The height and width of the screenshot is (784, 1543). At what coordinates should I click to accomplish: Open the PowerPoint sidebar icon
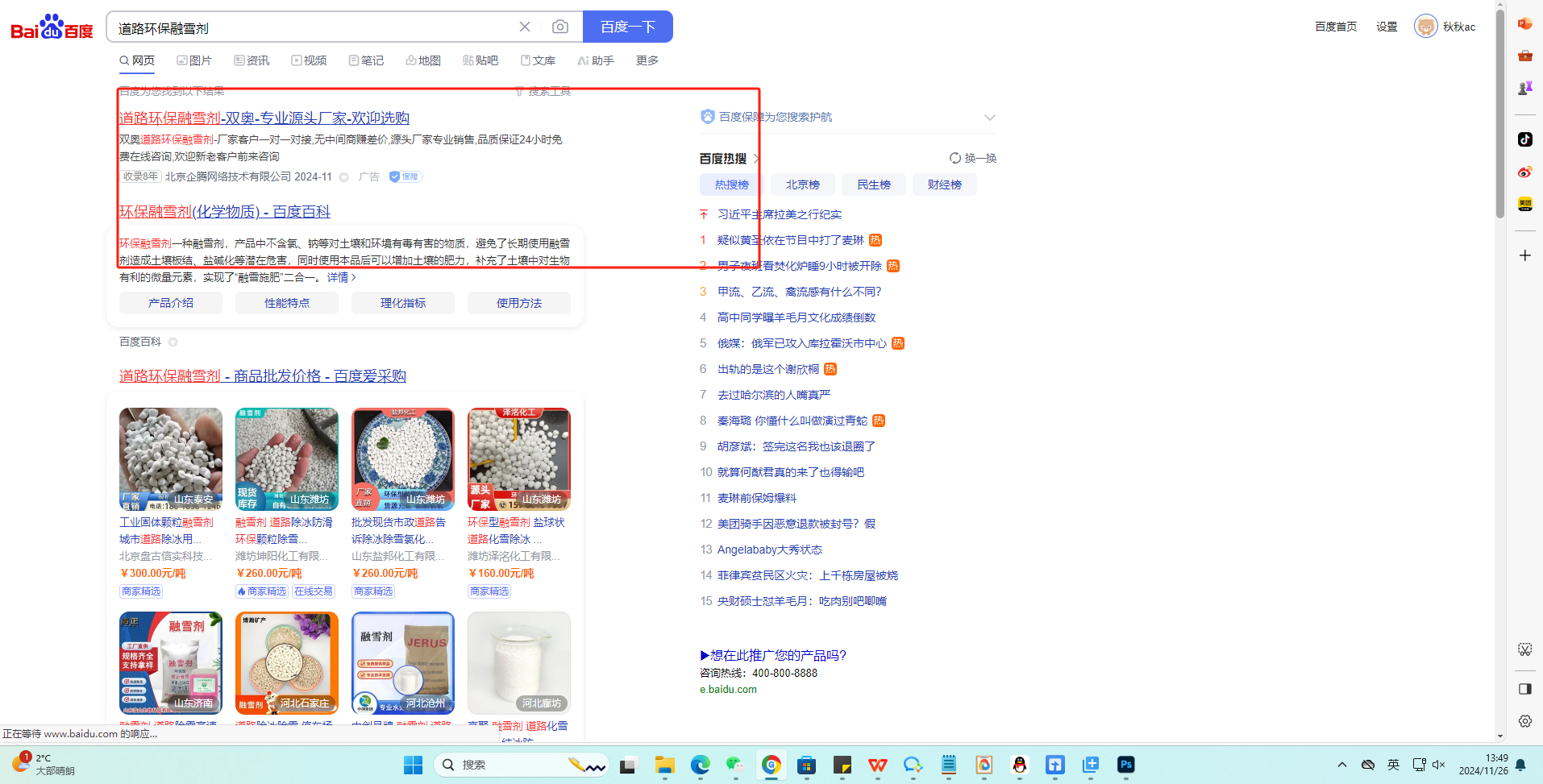(x=1524, y=23)
